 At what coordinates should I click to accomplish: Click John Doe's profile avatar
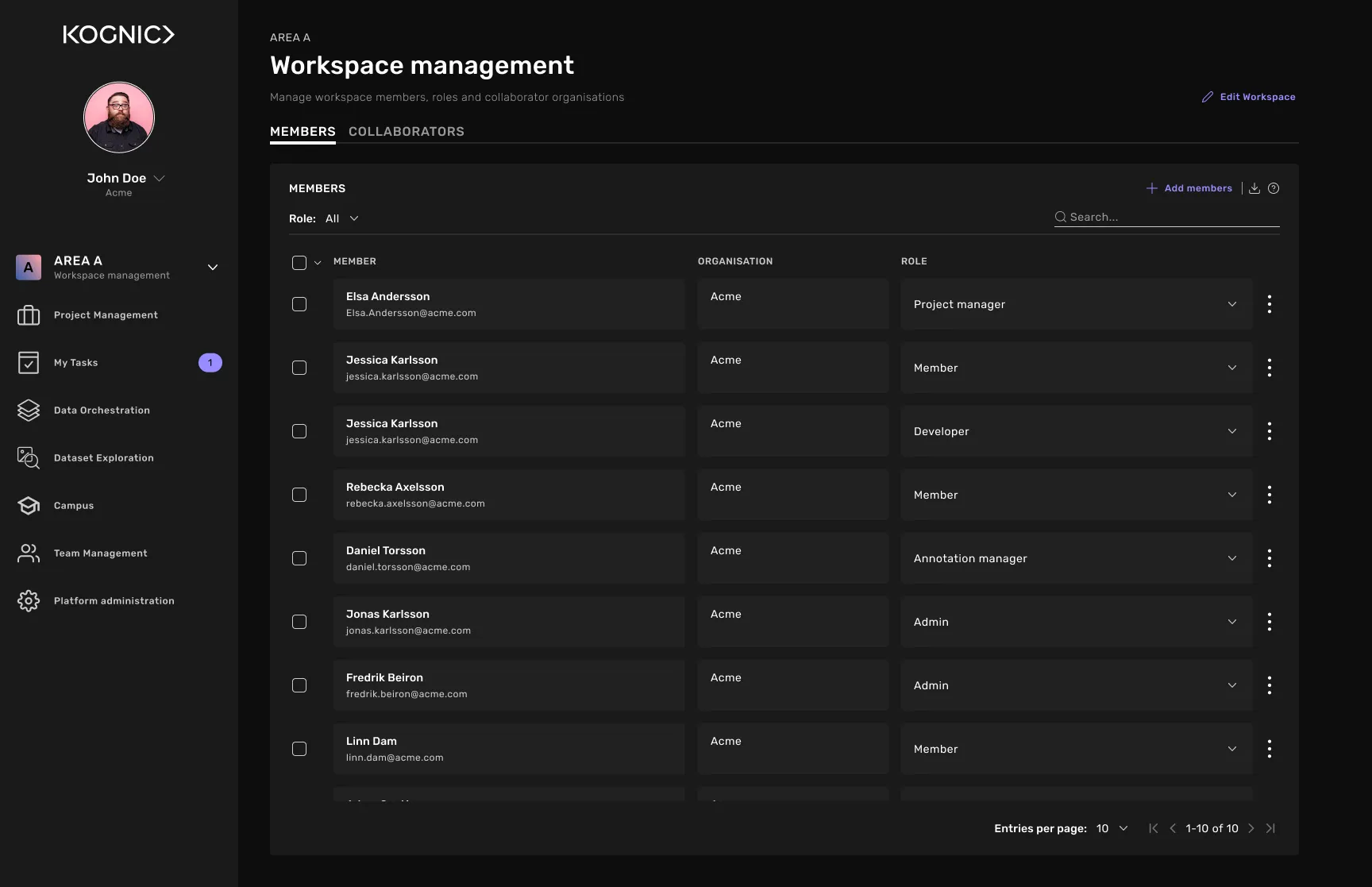point(119,118)
